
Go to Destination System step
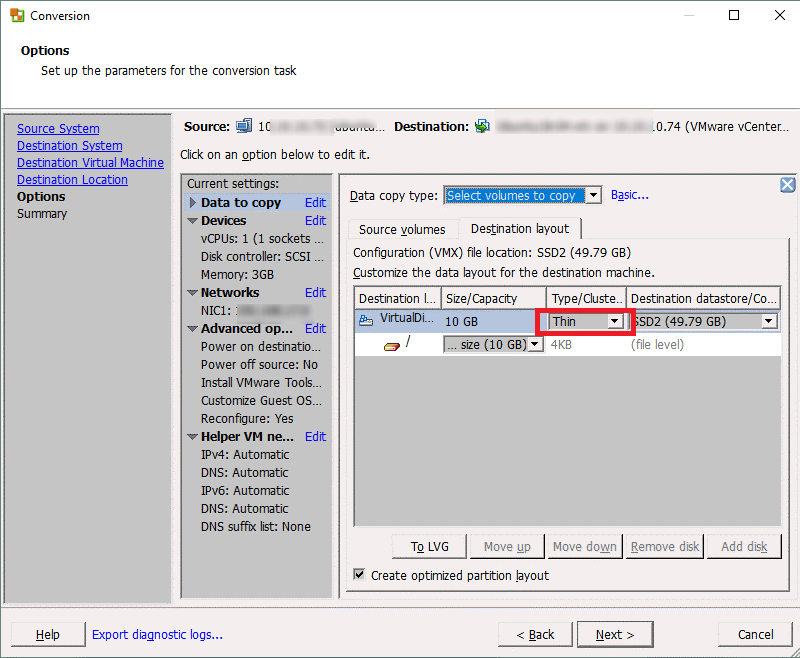(x=69, y=146)
